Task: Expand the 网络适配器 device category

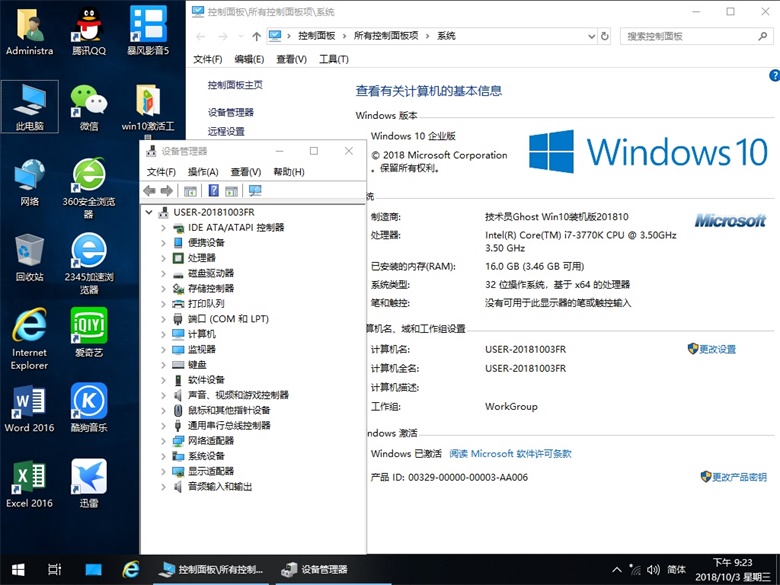Action: click(164, 441)
